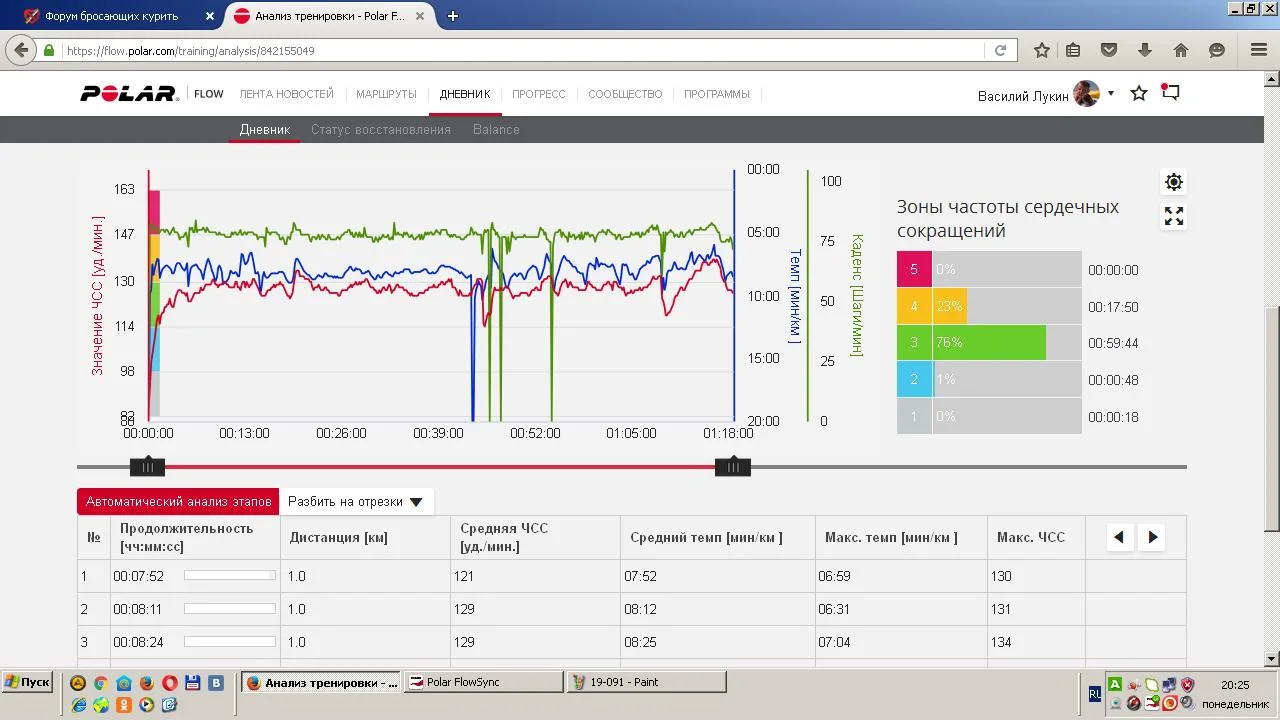Click the floppy disk quick launch icon
Image resolution: width=1280 pixels, height=720 pixels.
[193, 683]
